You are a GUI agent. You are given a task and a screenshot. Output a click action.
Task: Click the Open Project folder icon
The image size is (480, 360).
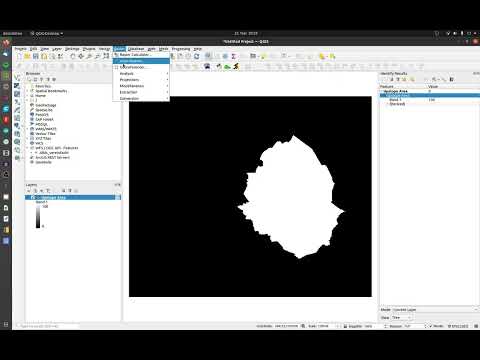(27, 57)
